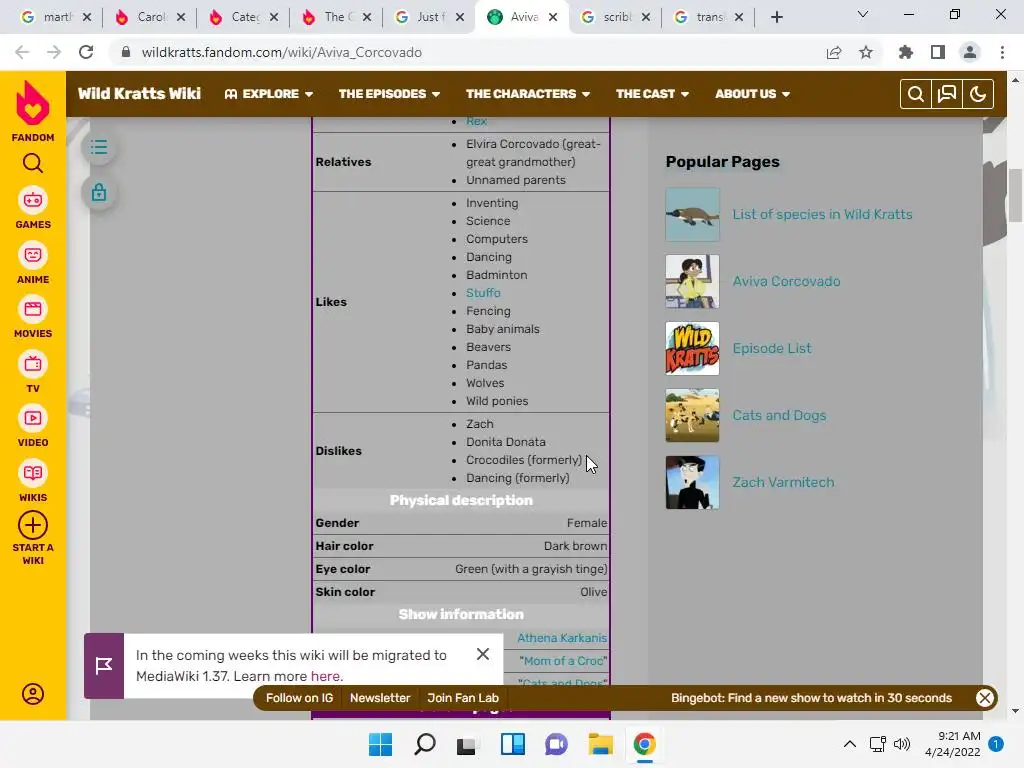This screenshot has width=1024, height=768.
Task: Close the MediaWiki migration notice
Action: tap(483, 654)
